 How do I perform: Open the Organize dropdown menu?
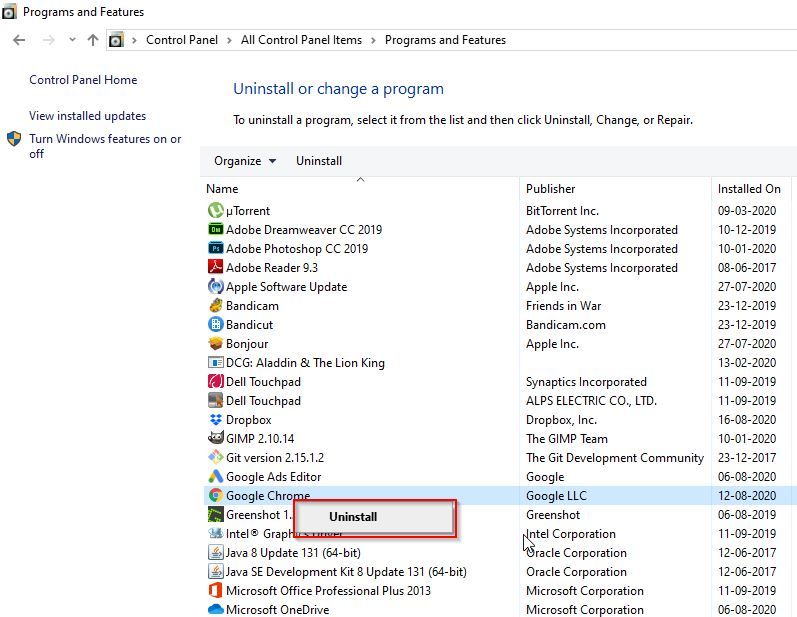pos(245,161)
